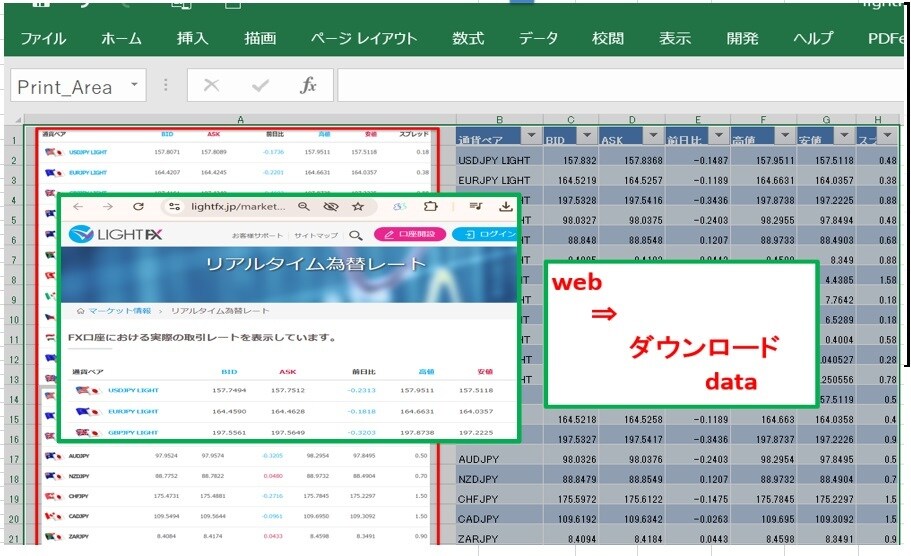Switch to the 校閲 tab
The height and width of the screenshot is (556, 911).
[x=608, y=39]
